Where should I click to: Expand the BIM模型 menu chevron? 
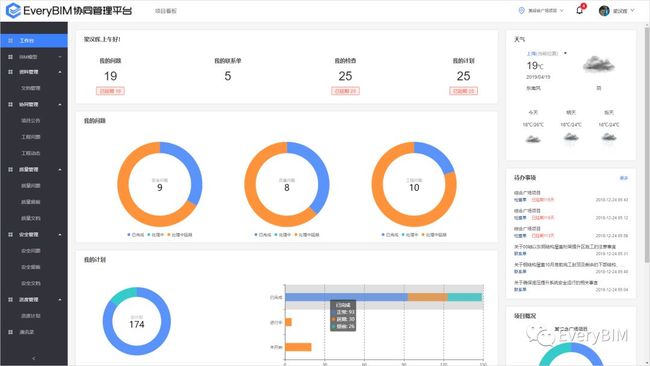(60, 57)
